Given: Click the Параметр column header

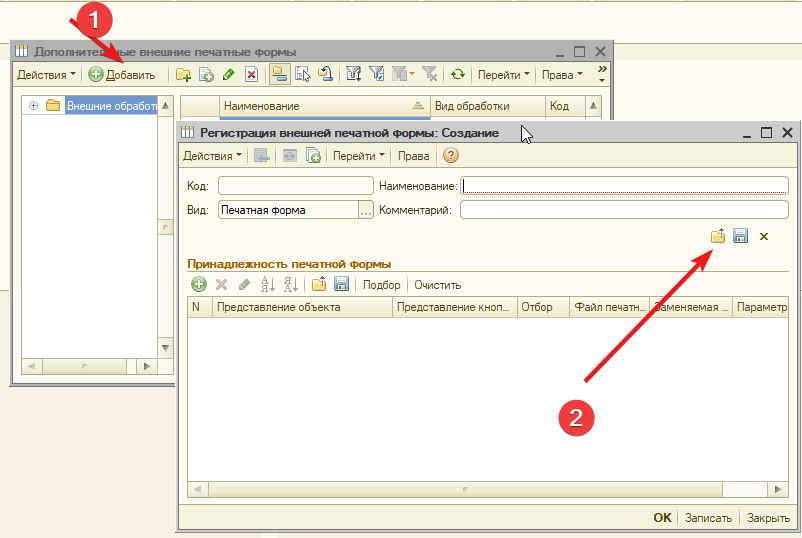Looking at the screenshot, I should point(760,307).
